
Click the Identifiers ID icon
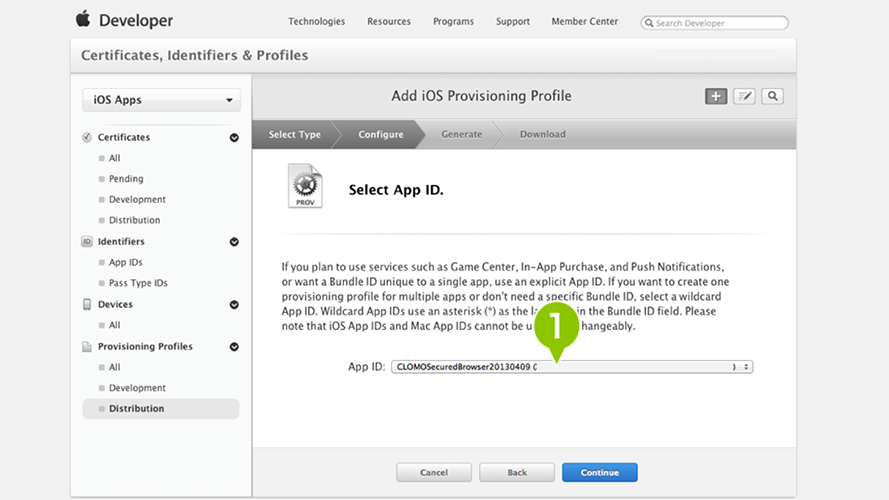point(87,241)
